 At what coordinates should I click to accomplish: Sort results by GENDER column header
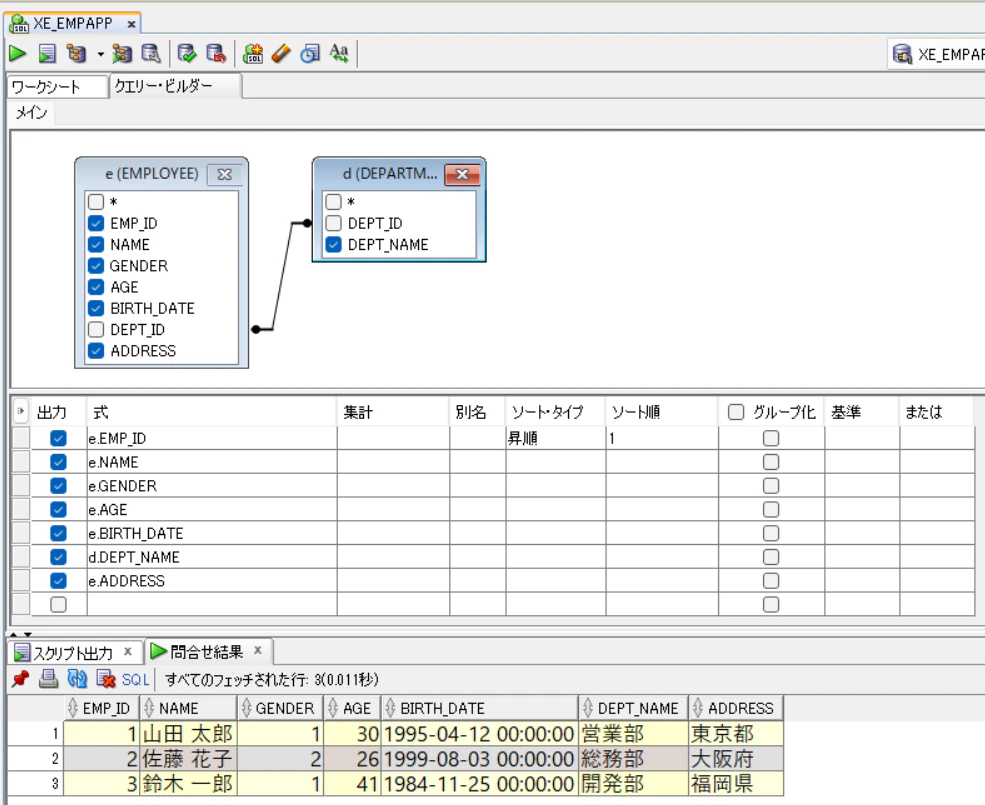tap(280, 708)
